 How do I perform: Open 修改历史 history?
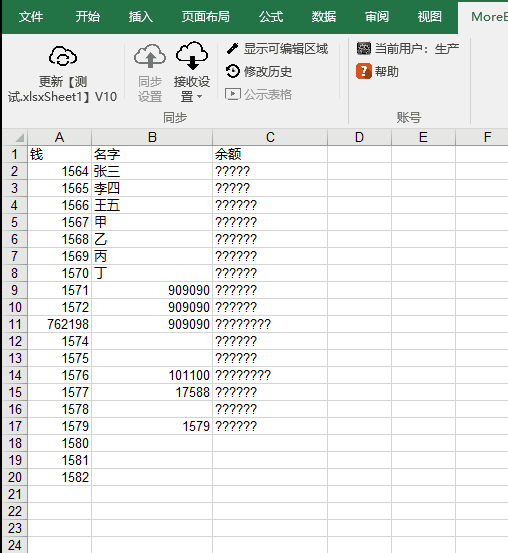coord(259,71)
